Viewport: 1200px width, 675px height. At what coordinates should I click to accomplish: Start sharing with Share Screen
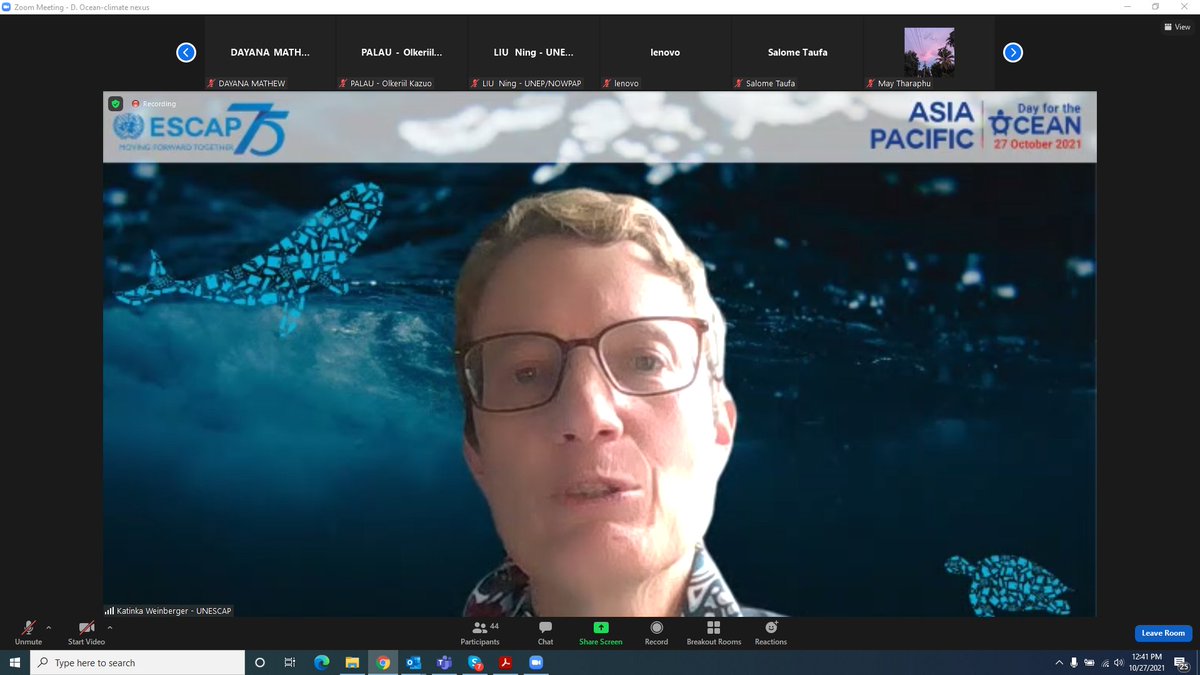pos(600,632)
